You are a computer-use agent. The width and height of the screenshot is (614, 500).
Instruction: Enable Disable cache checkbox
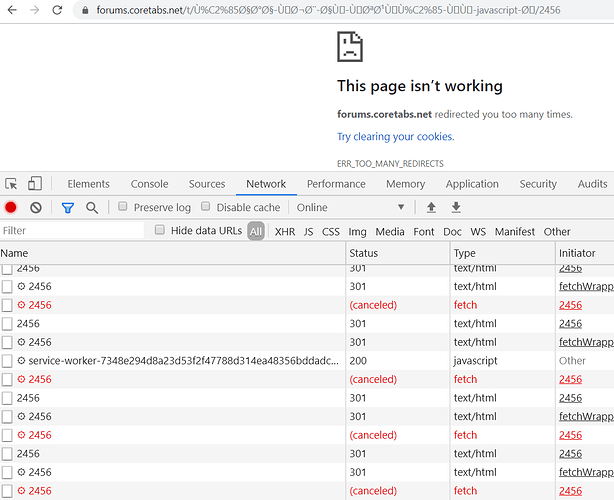[205, 206]
